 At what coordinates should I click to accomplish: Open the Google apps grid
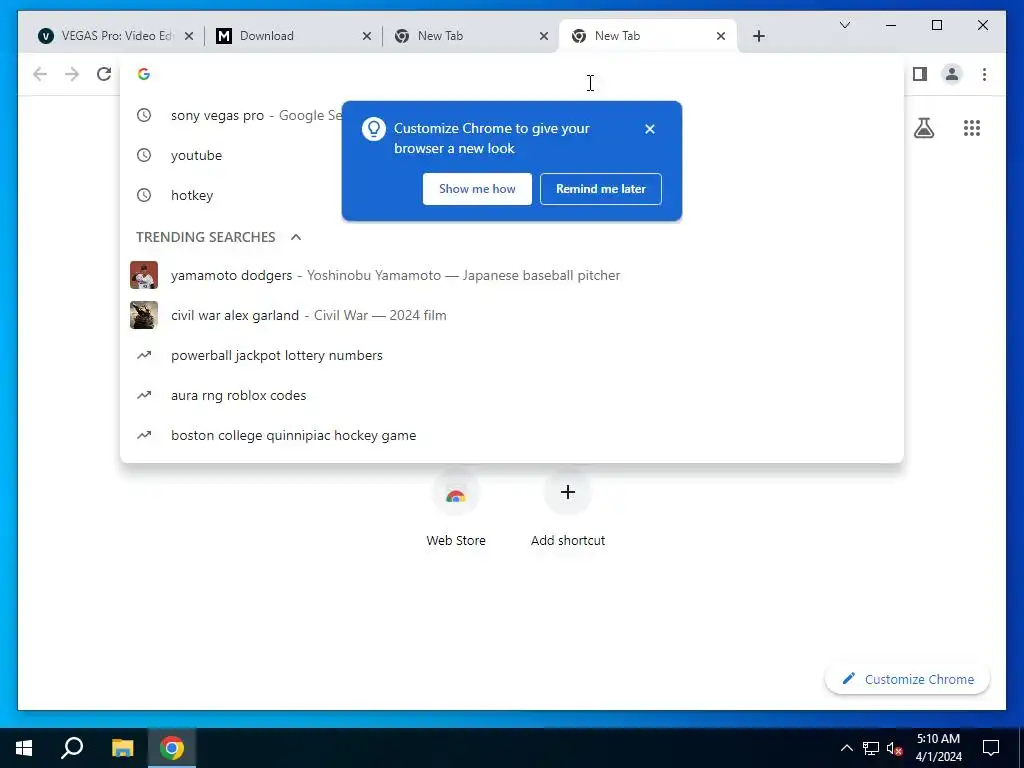coord(972,128)
